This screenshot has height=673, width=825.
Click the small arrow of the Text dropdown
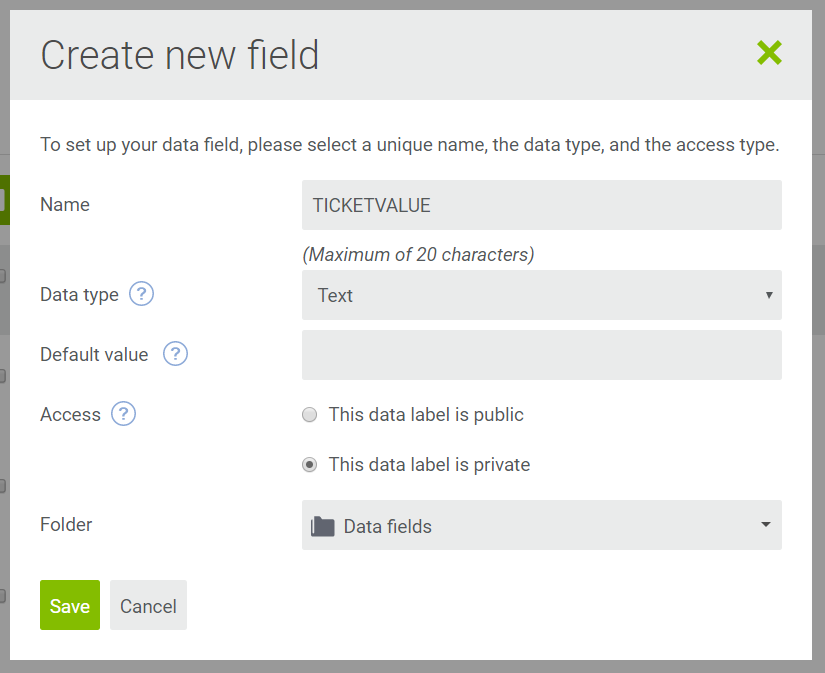tap(769, 295)
